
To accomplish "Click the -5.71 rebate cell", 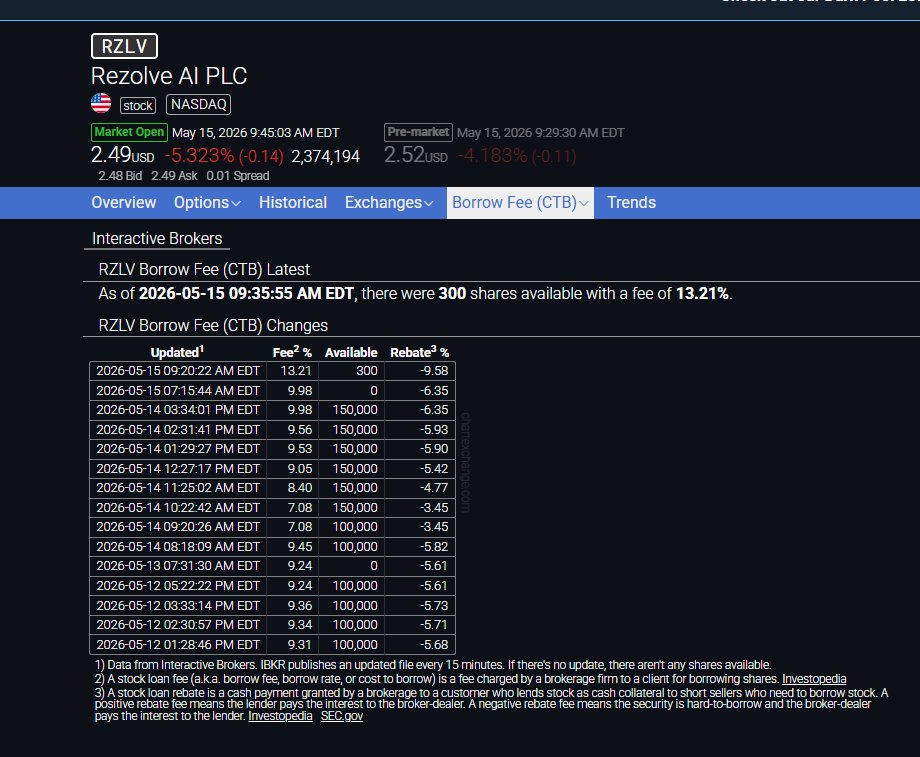I will point(434,624).
